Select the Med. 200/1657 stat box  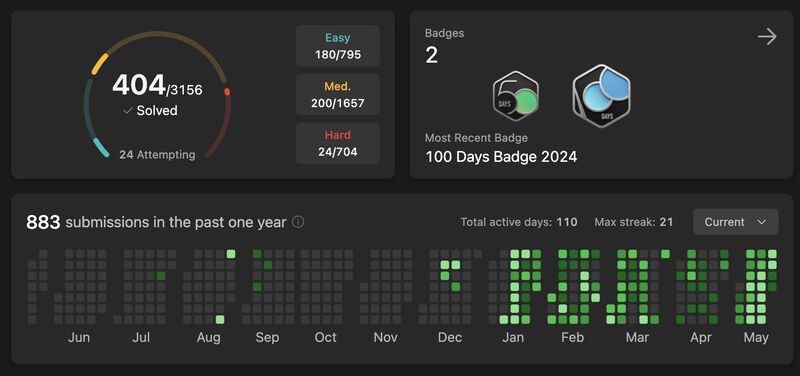click(338, 94)
